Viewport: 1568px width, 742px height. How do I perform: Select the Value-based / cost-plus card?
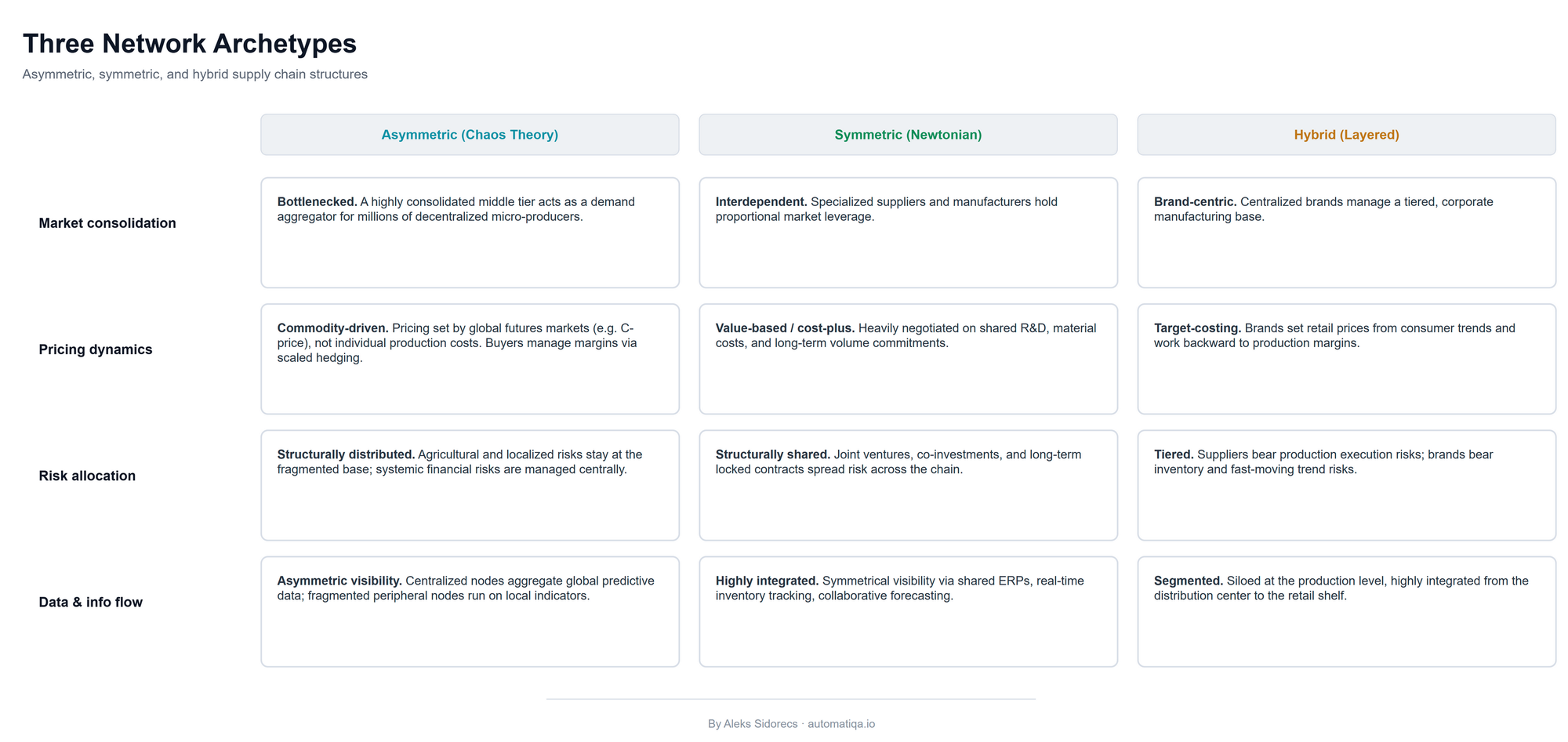[908, 359]
